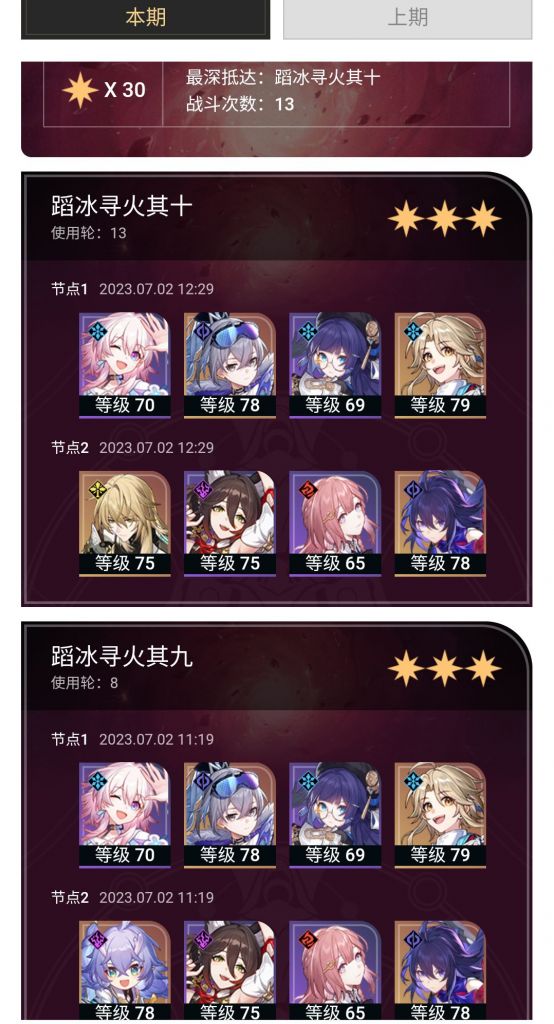This screenshot has width=554, height=1024.
Task: Select blonde level 79 character in 其十 节点1
Action: pyautogui.click(x=440, y=365)
